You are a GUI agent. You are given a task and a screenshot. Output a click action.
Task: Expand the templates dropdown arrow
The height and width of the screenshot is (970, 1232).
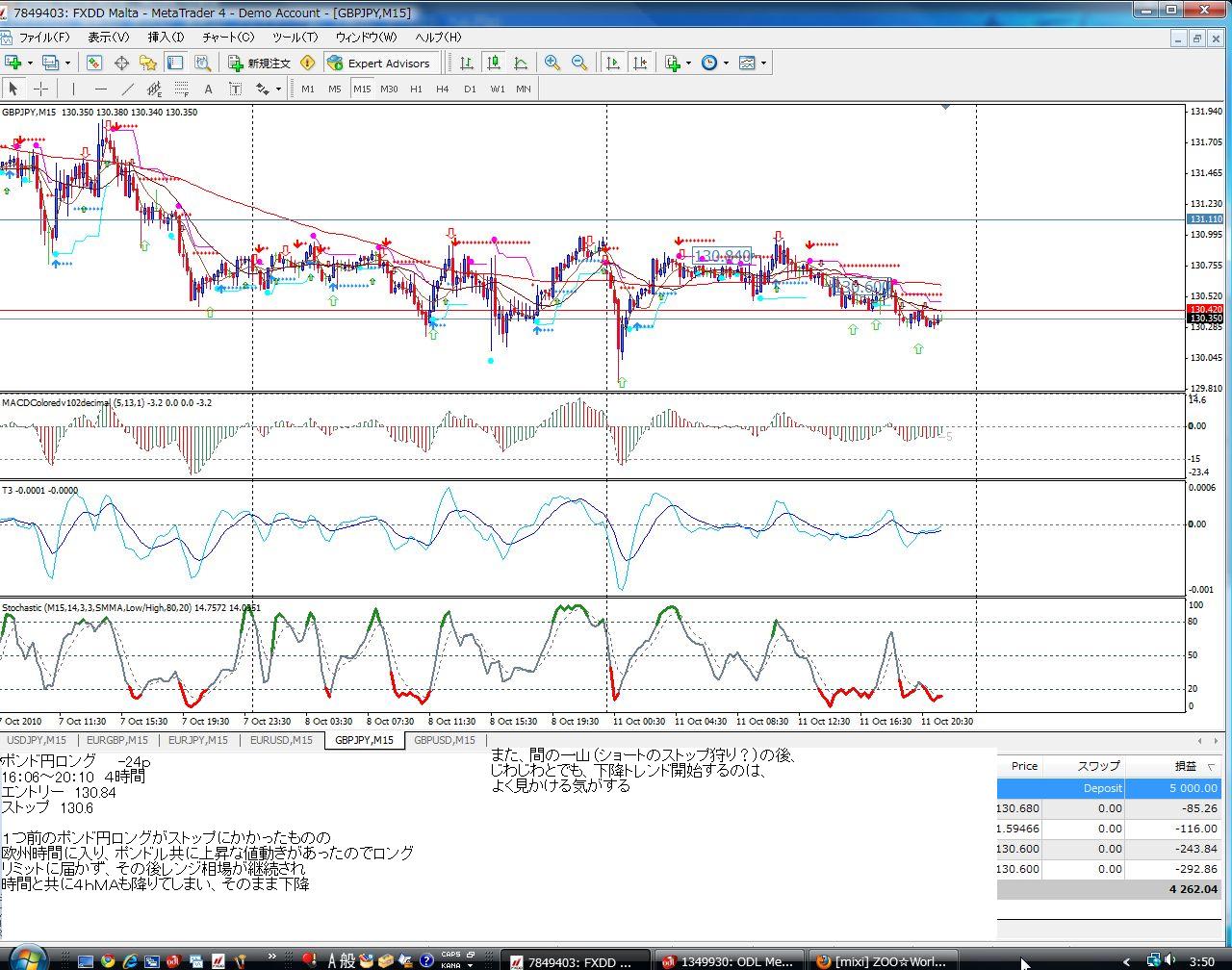point(763,64)
